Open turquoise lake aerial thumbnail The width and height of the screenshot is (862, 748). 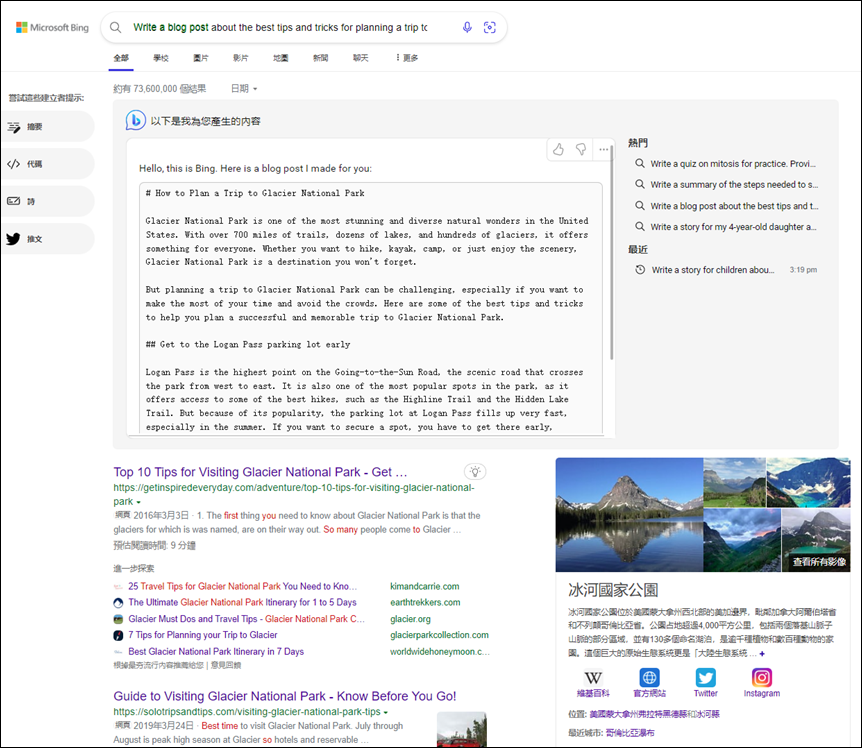pos(808,482)
